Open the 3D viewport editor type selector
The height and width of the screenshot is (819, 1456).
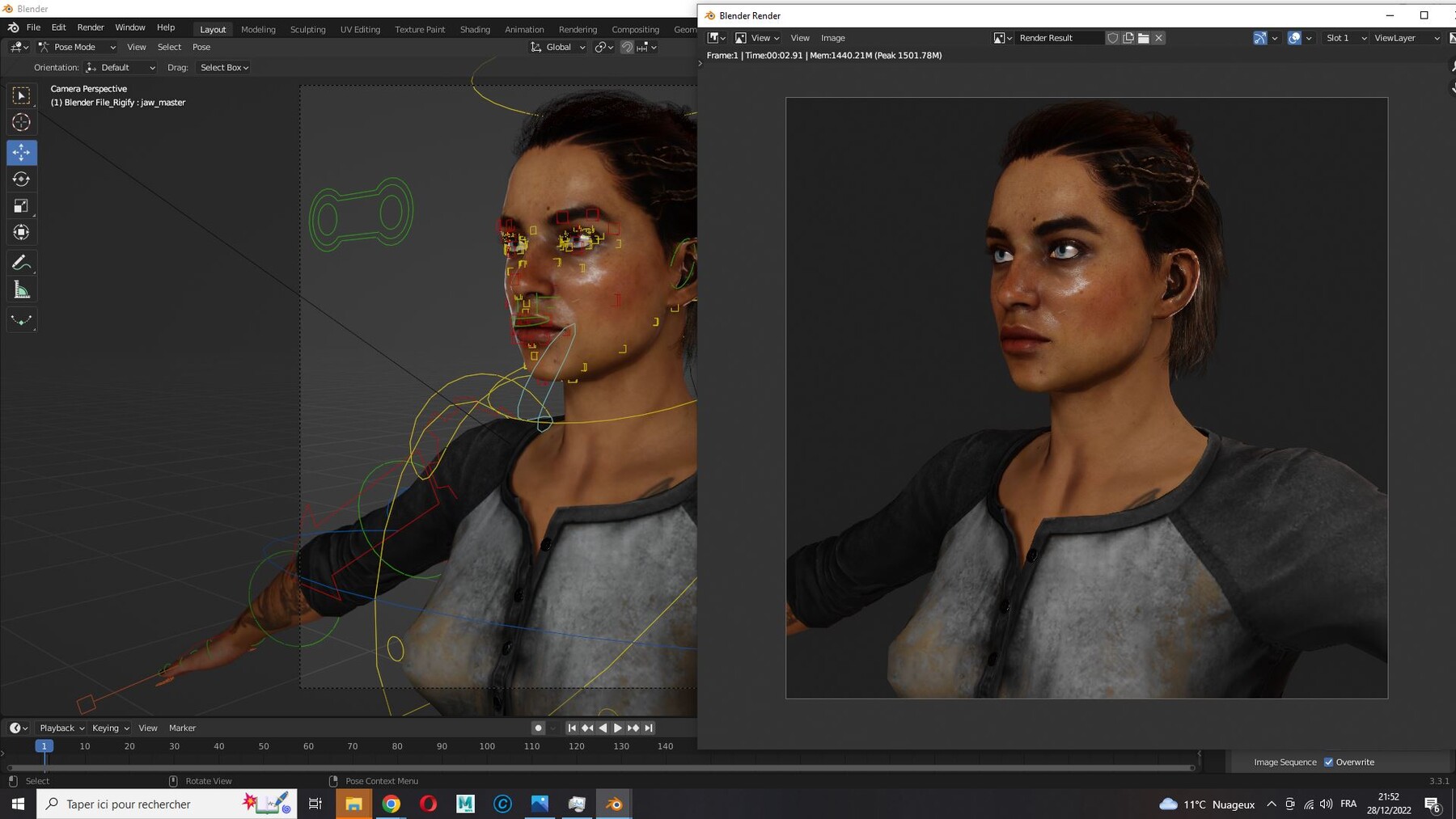19,47
